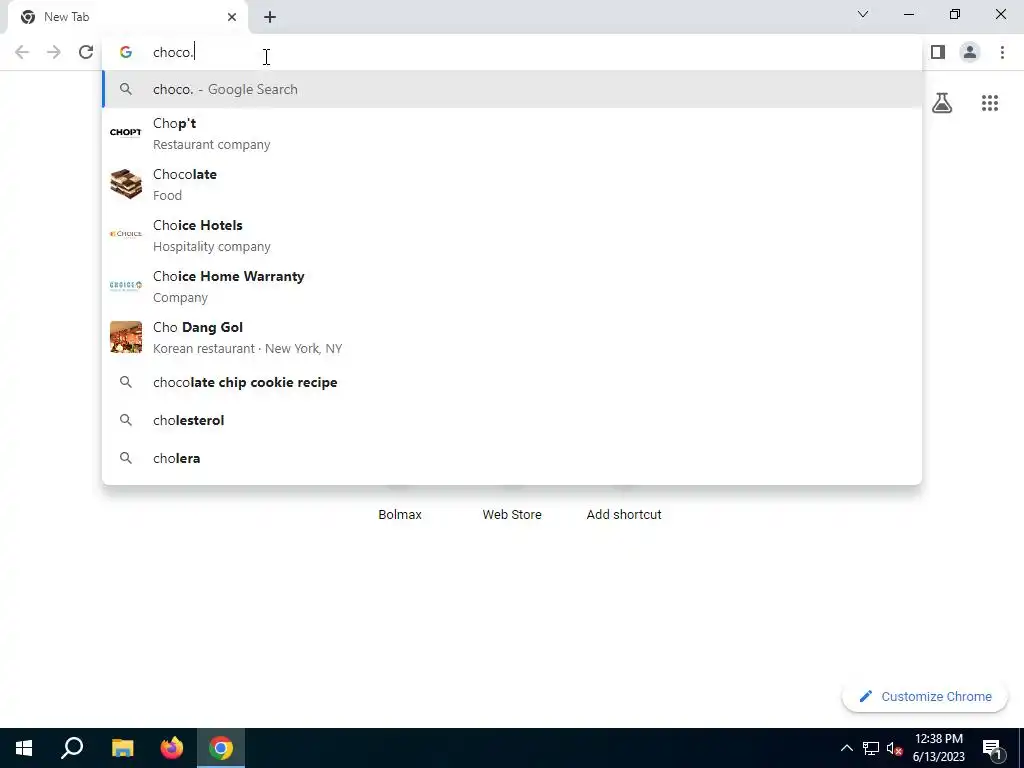Select 'choco. - Google Search' suggestion

click(512, 89)
